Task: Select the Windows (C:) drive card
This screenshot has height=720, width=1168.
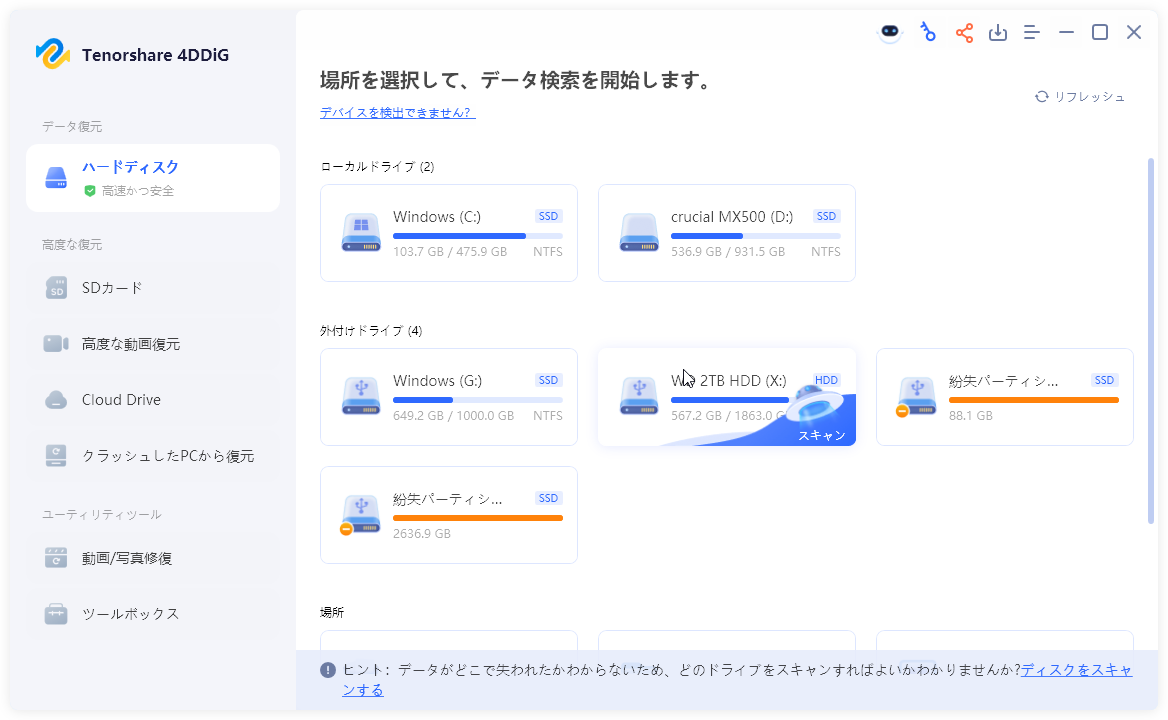Action: pos(448,233)
